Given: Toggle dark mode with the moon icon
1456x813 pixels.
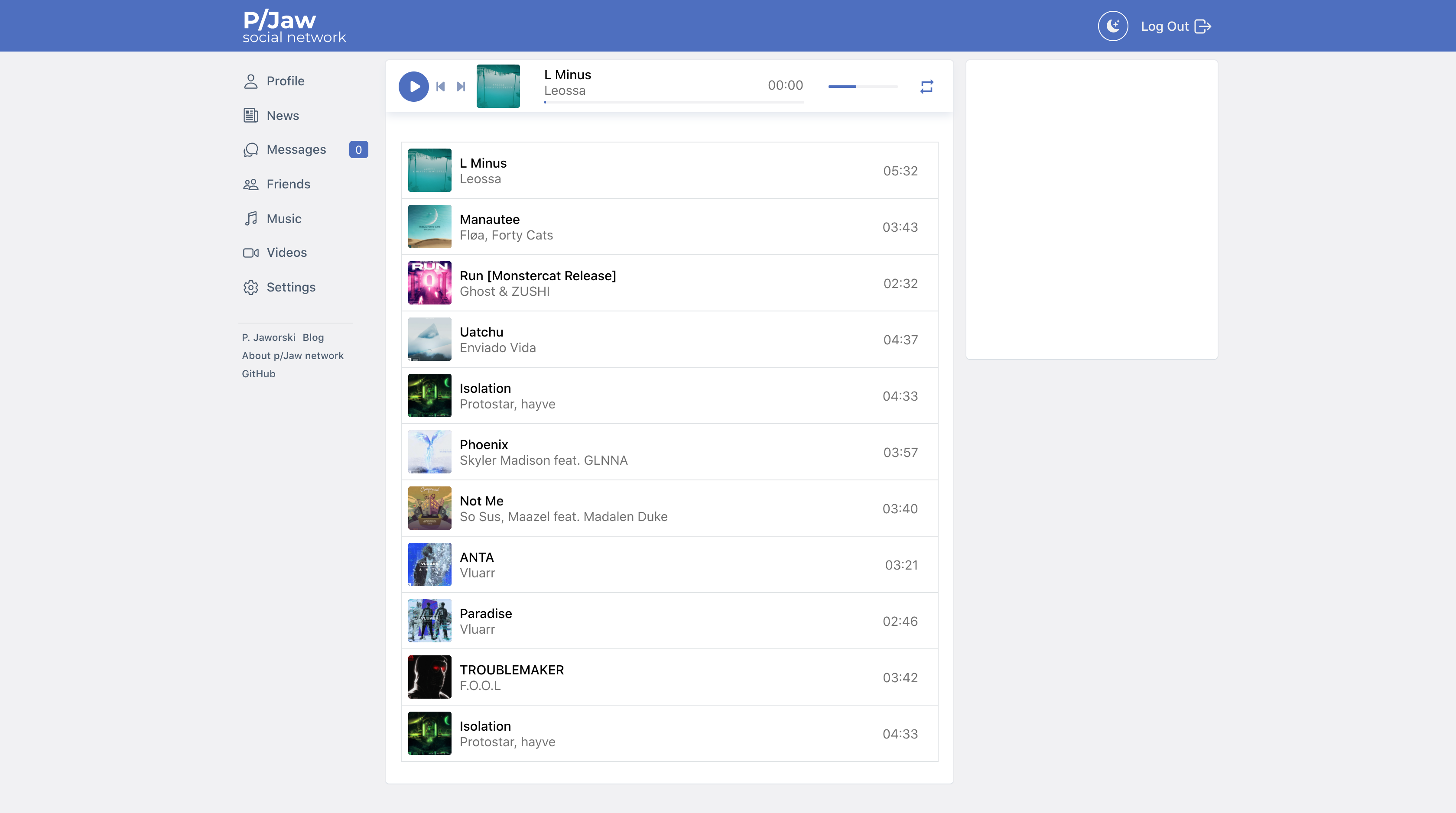Looking at the screenshot, I should [1113, 26].
